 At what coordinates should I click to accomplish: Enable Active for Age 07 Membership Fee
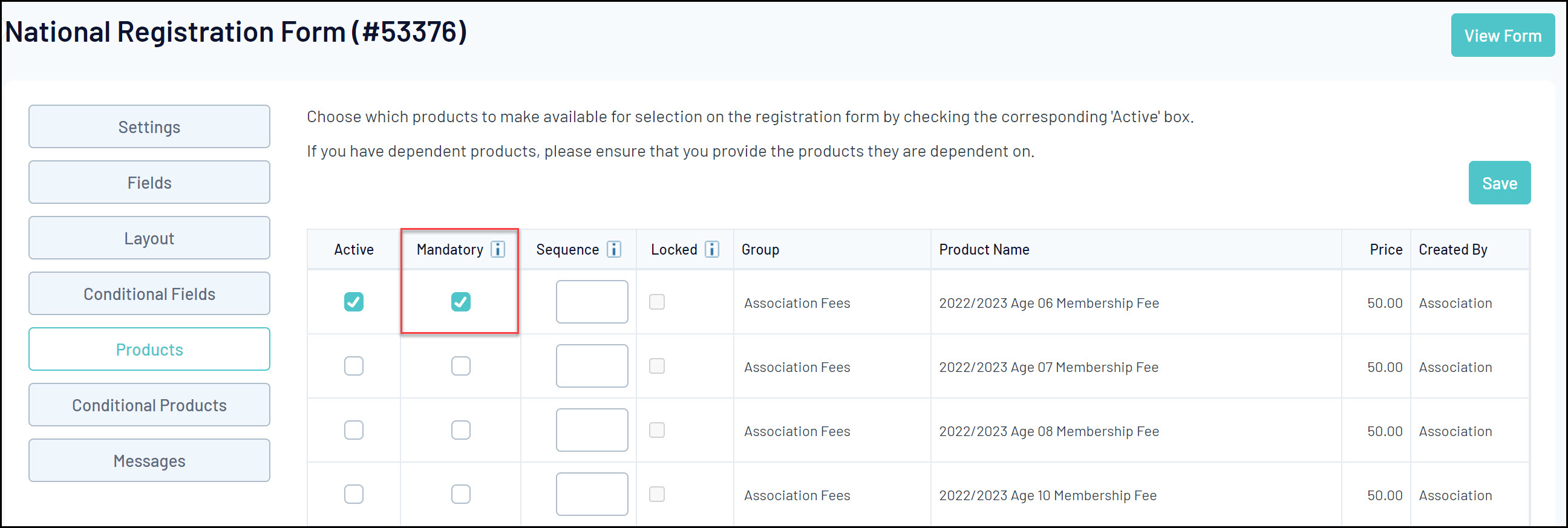pyautogui.click(x=354, y=366)
